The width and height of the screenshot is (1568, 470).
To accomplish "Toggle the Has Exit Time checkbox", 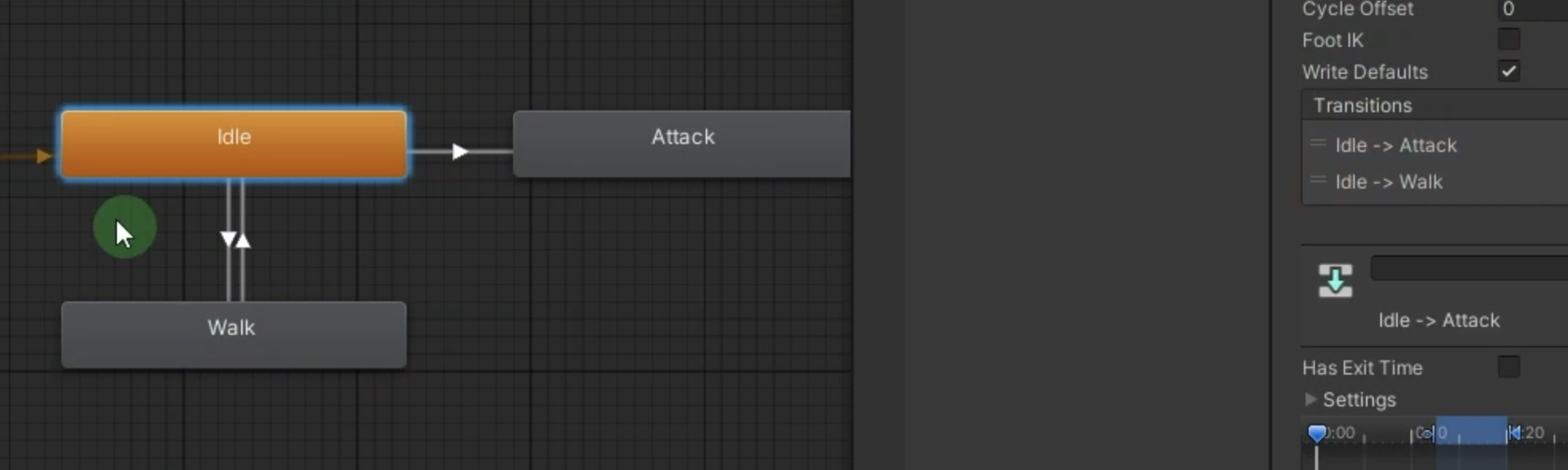I will 1508,367.
